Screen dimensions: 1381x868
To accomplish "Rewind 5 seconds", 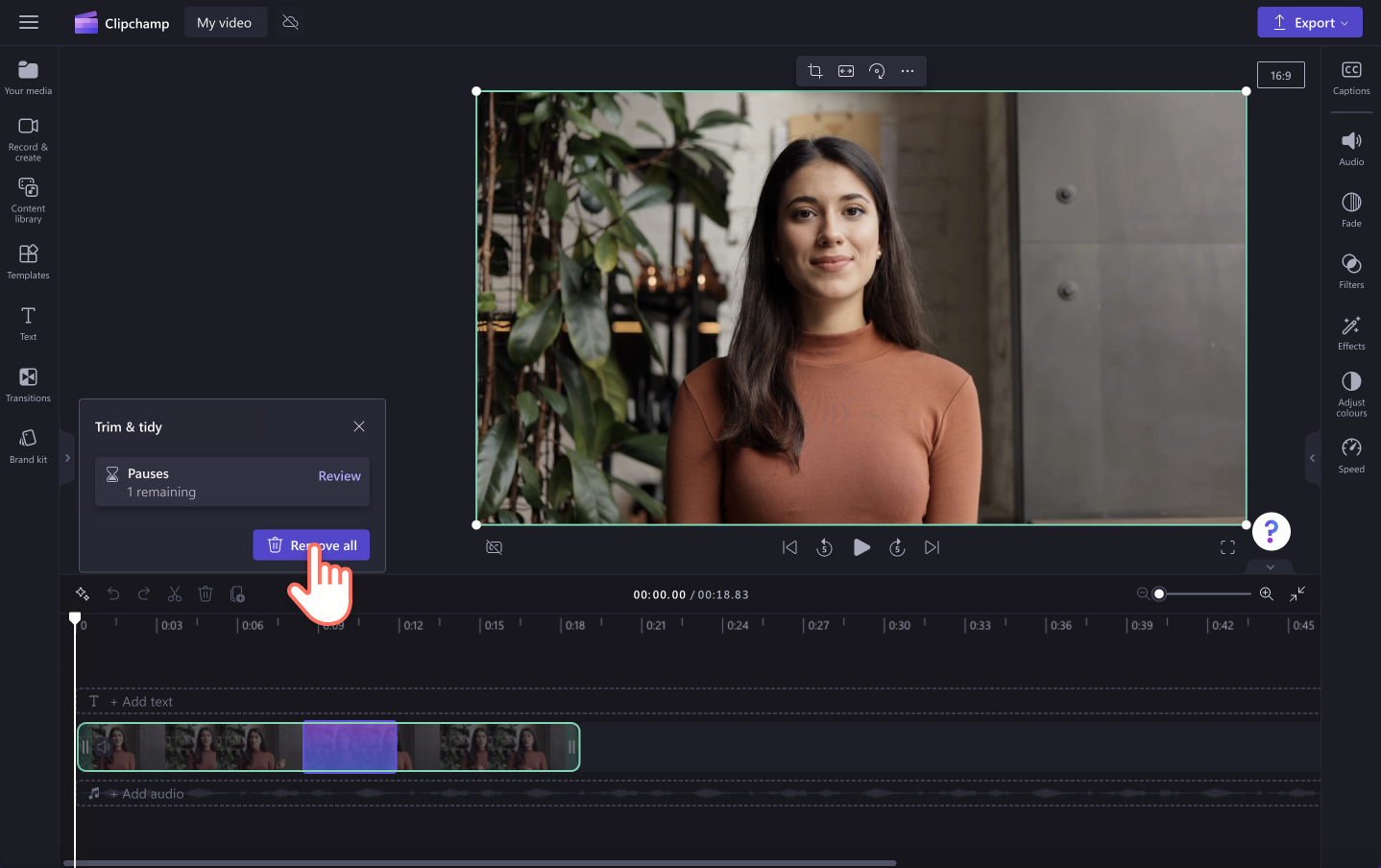I will [x=825, y=547].
